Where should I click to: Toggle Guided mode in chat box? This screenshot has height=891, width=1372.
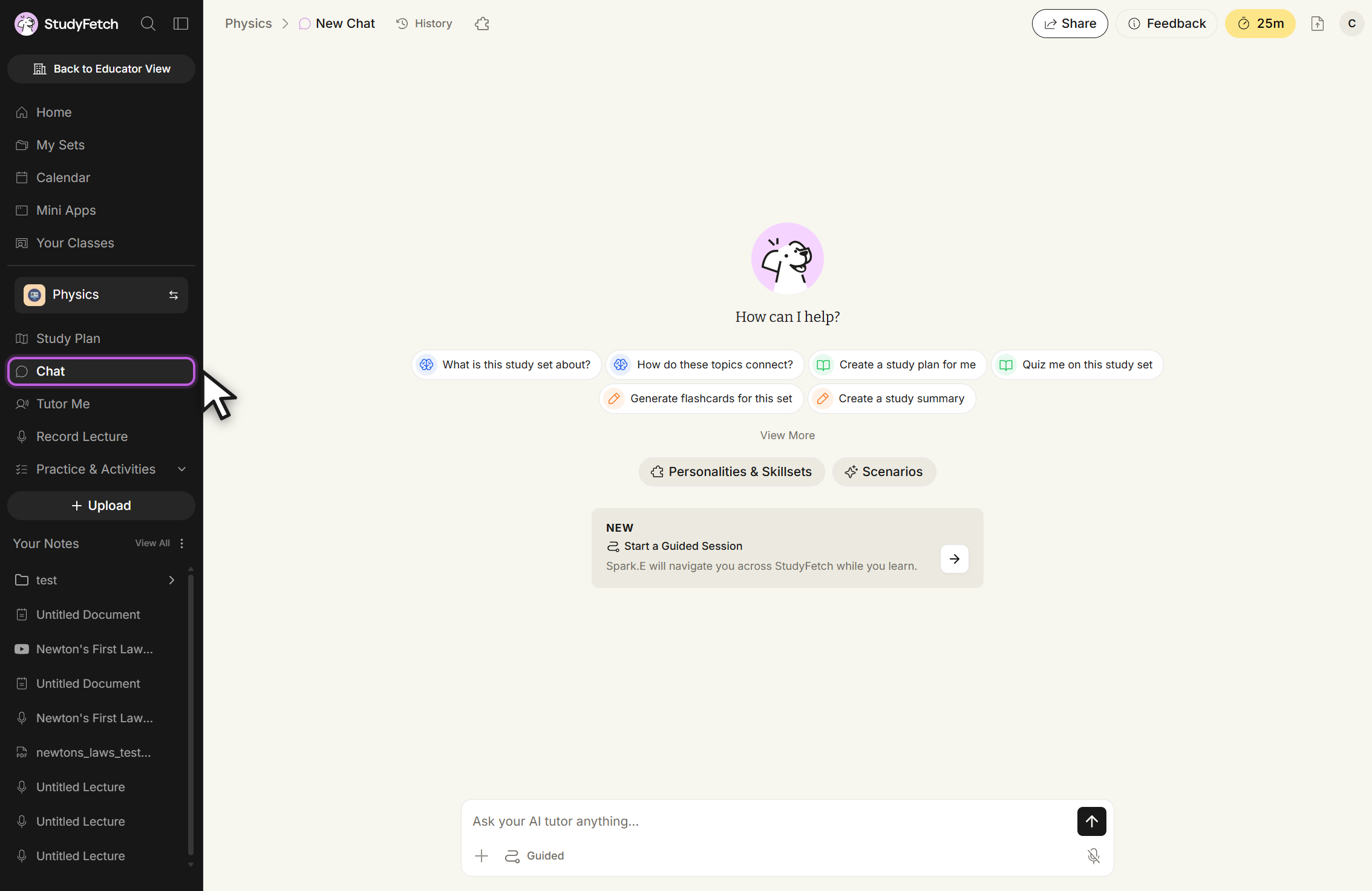point(535,856)
